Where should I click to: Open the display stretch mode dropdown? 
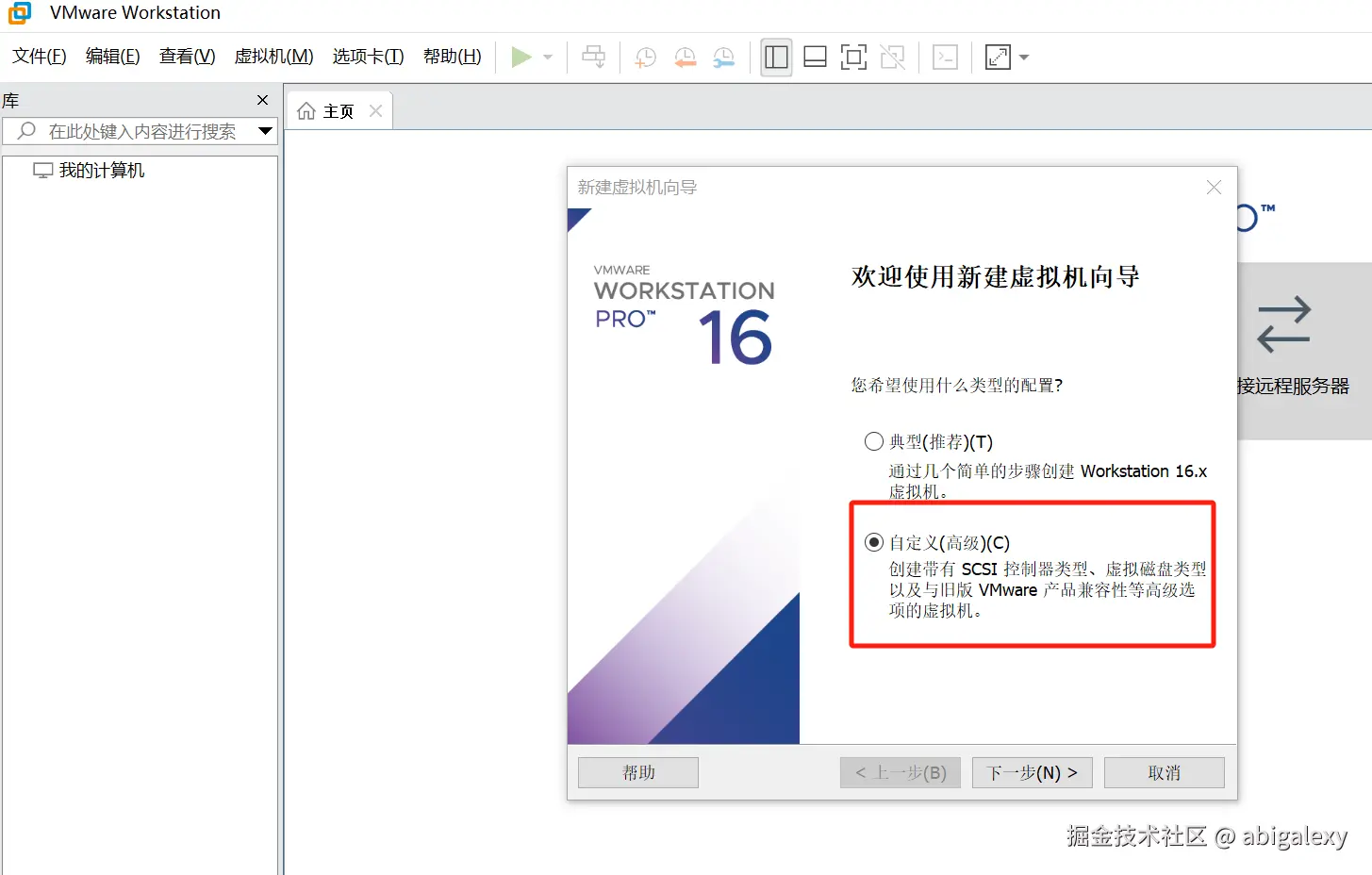tap(1024, 57)
